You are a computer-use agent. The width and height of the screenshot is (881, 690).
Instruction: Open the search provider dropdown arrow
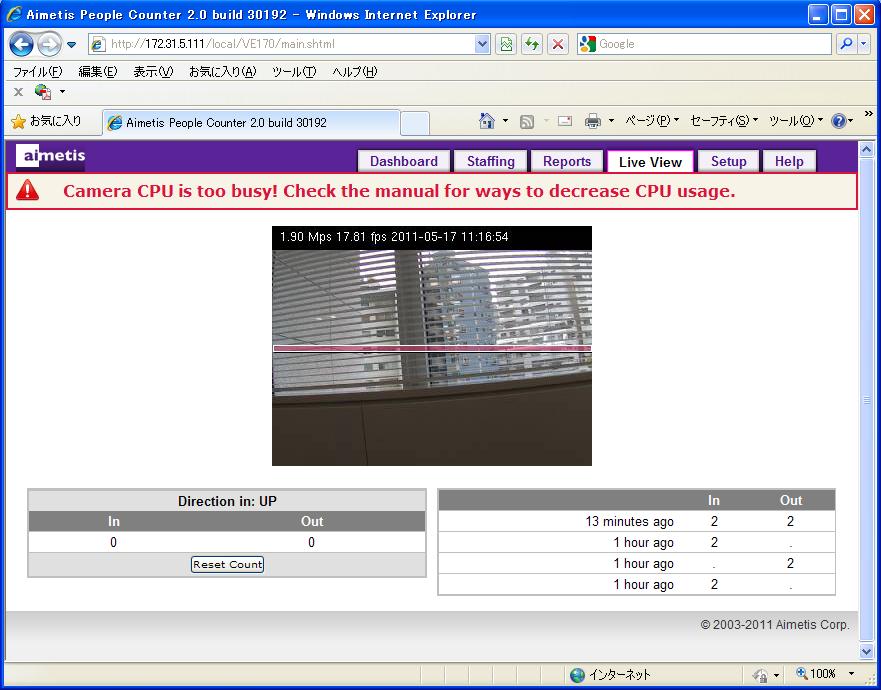864,44
